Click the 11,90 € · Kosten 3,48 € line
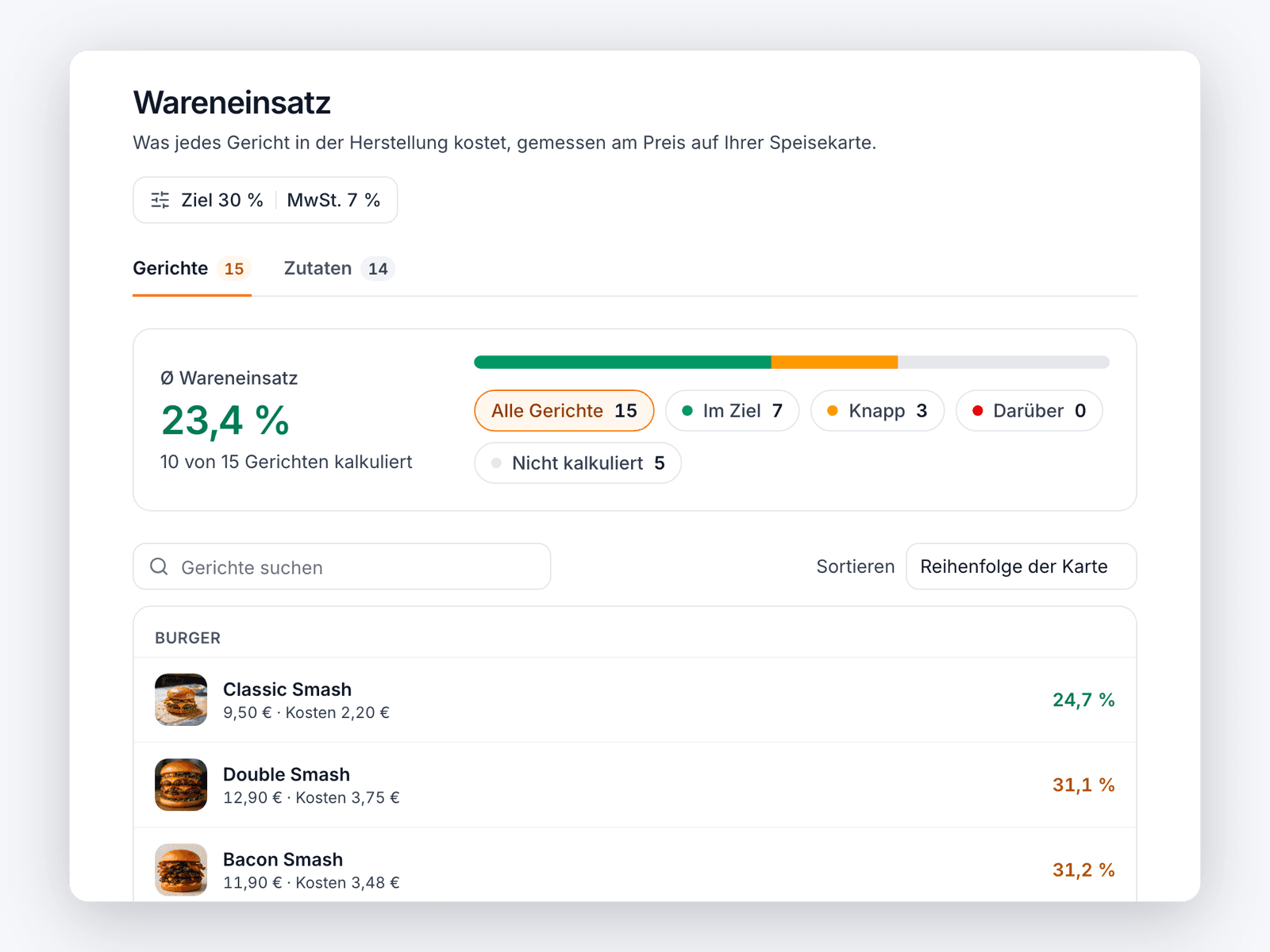Image resolution: width=1270 pixels, height=952 pixels. coord(311,882)
